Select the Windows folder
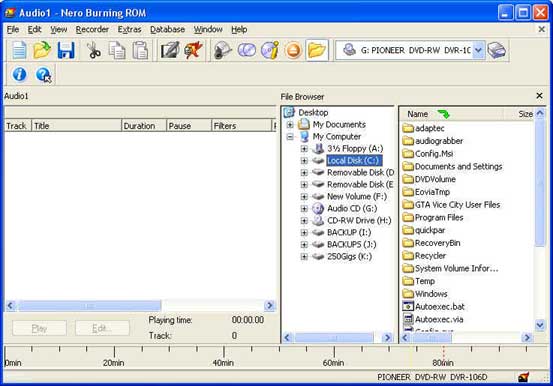This screenshot has width=553, height=386. (x=431, y=294)
